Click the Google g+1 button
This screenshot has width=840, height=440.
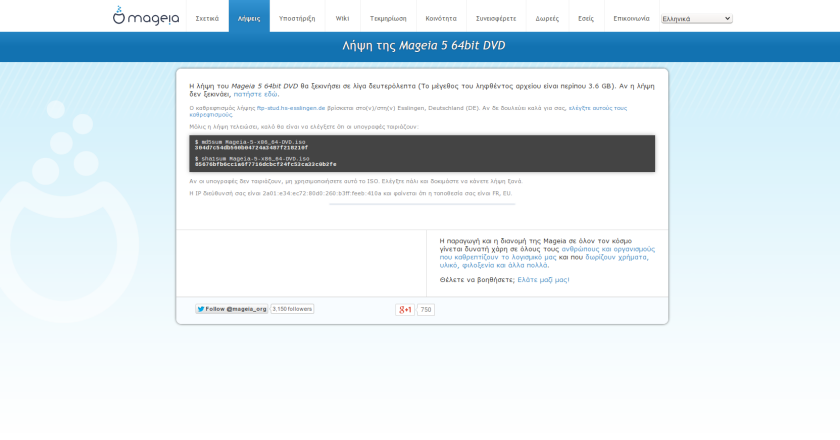[405, 309]
